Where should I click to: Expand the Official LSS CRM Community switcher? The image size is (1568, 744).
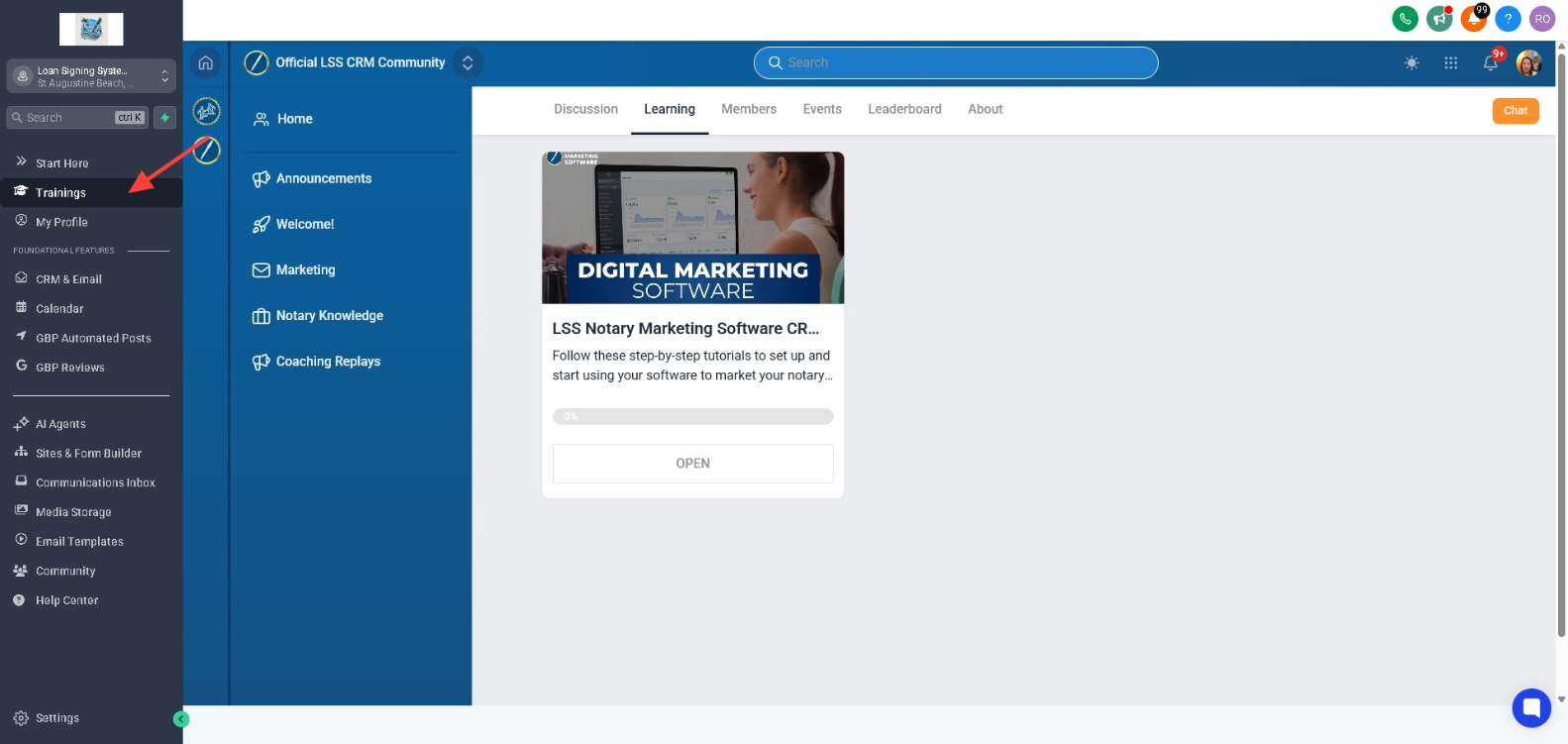pos(468,62)
